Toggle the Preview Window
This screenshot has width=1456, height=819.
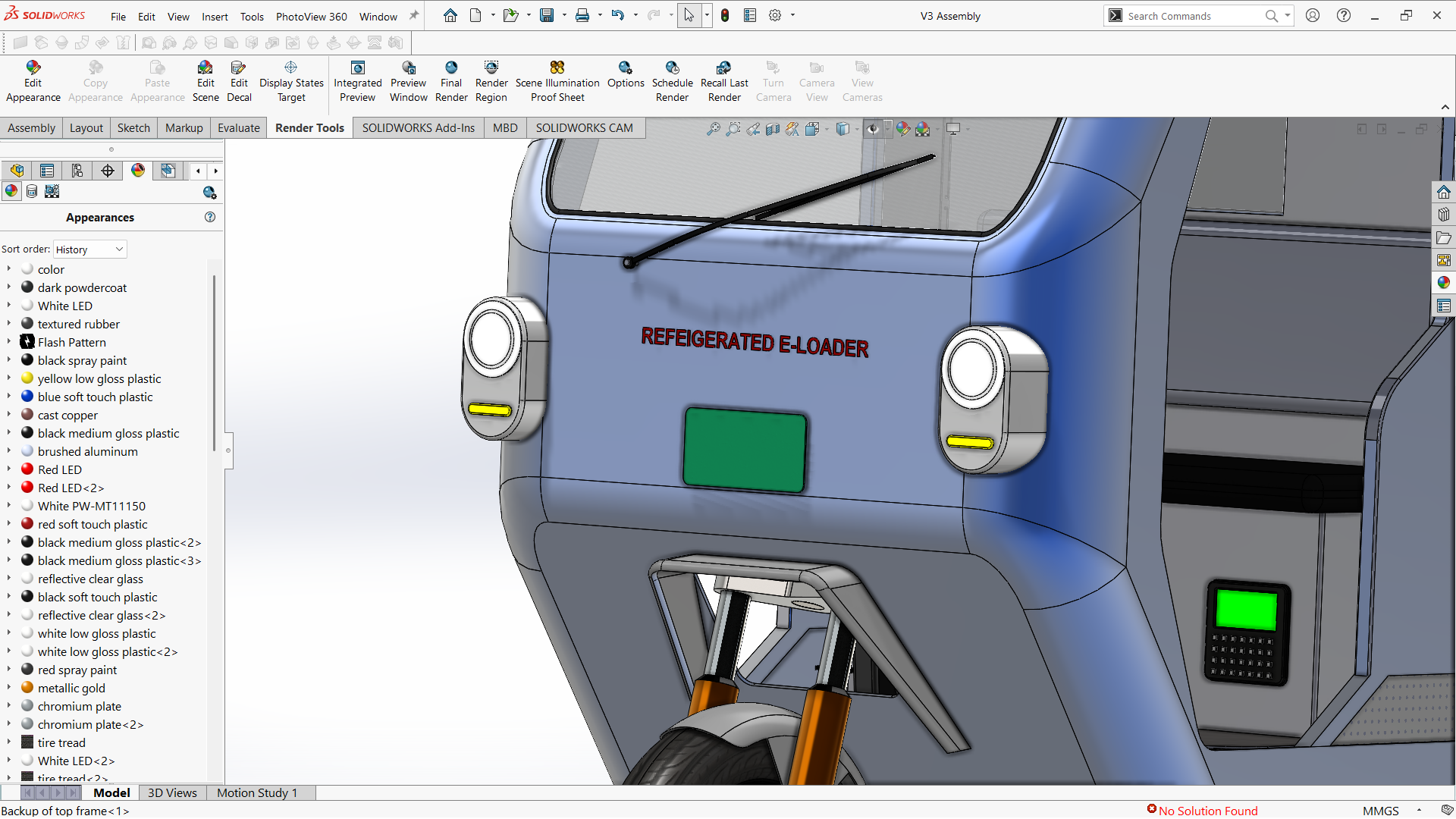(x=409, y=81)
